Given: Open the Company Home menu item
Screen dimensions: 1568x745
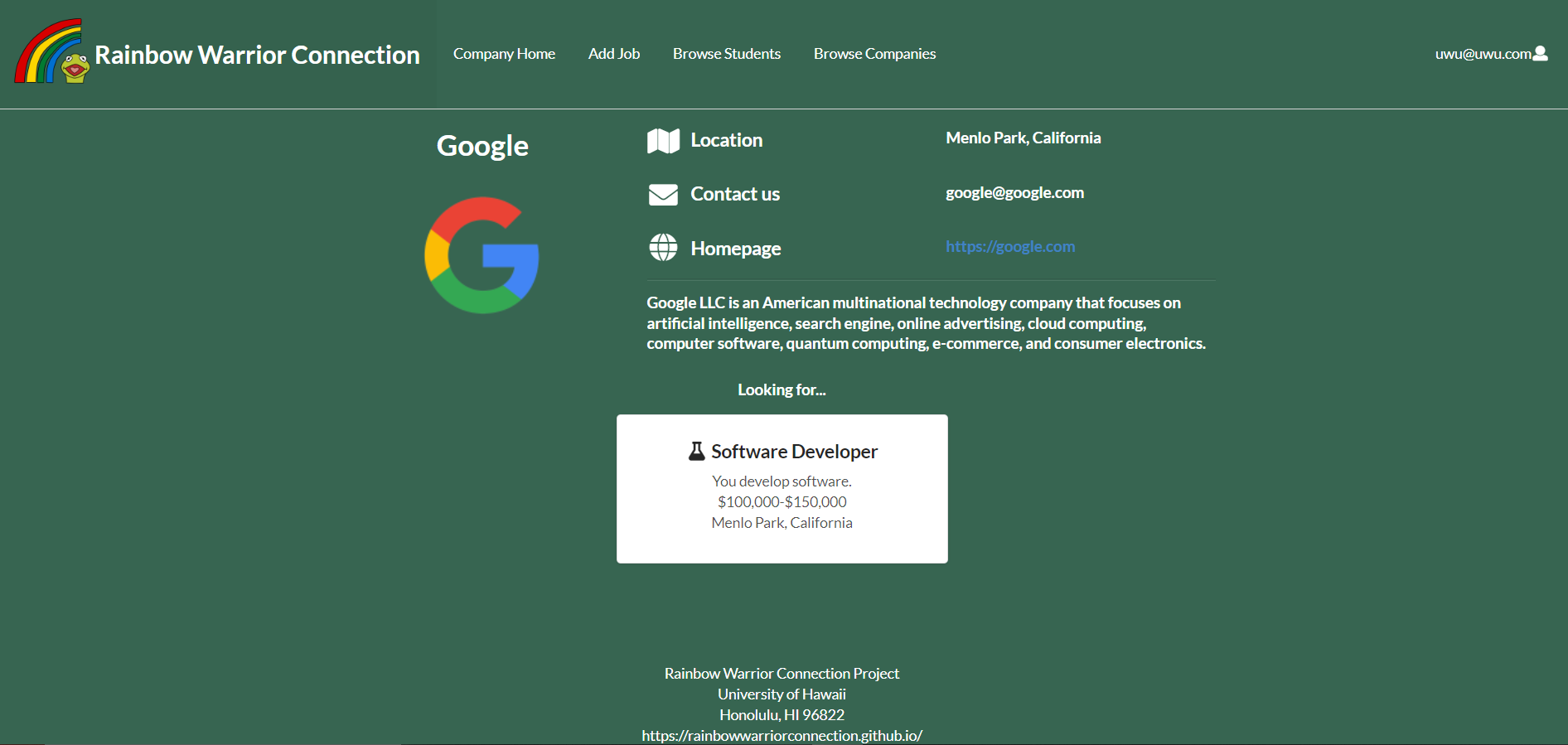Looking at the screenshot, I should pyautogui.click(x=504, y=54).
